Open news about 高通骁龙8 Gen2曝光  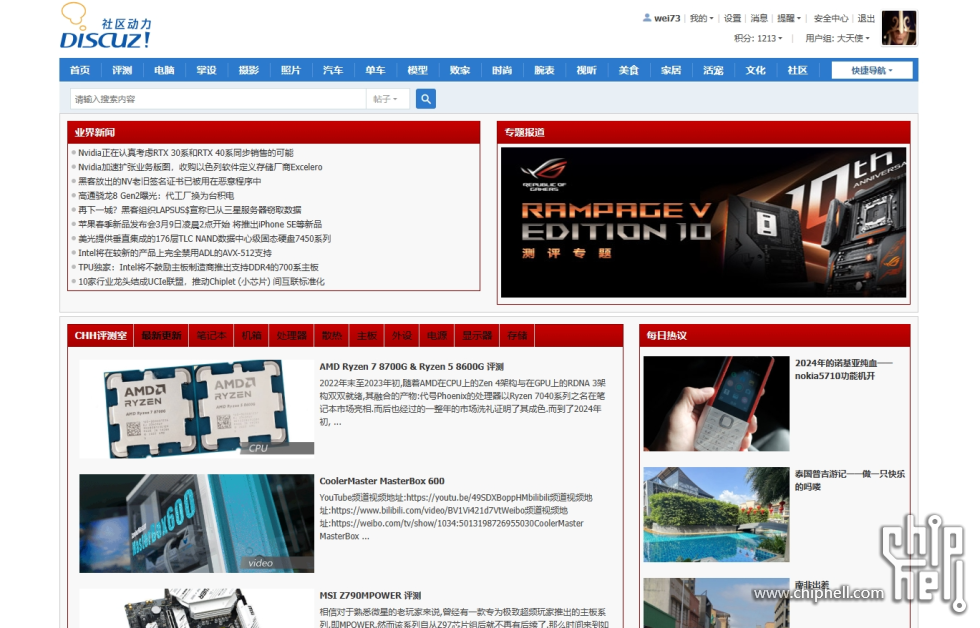tap(156, 196)
